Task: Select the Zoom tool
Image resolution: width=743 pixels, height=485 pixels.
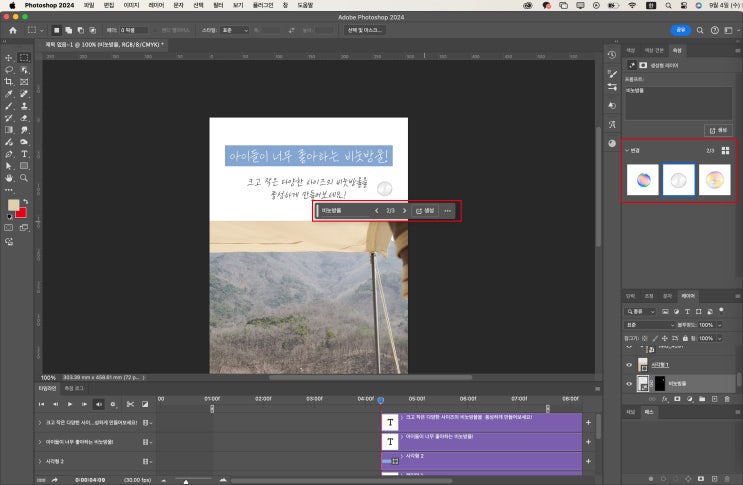Action: (x=24, y=178)
